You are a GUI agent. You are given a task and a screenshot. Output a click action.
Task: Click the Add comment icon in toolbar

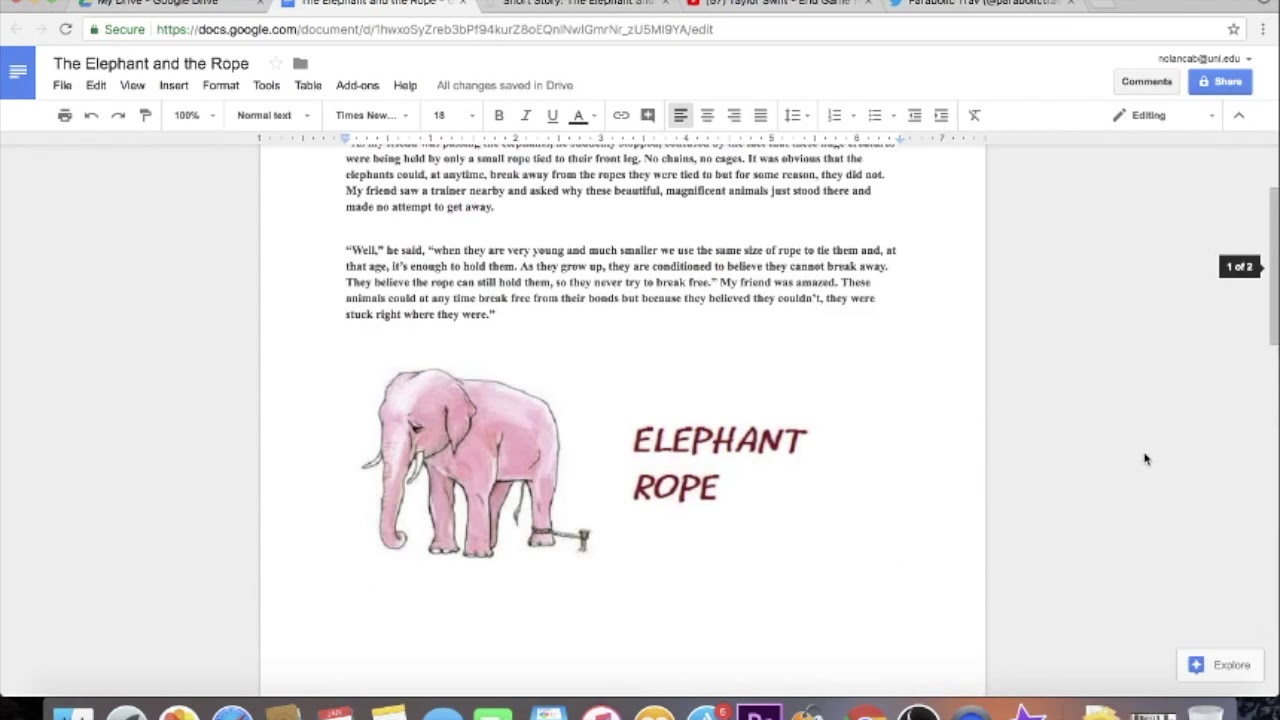(x=648, y=115)
